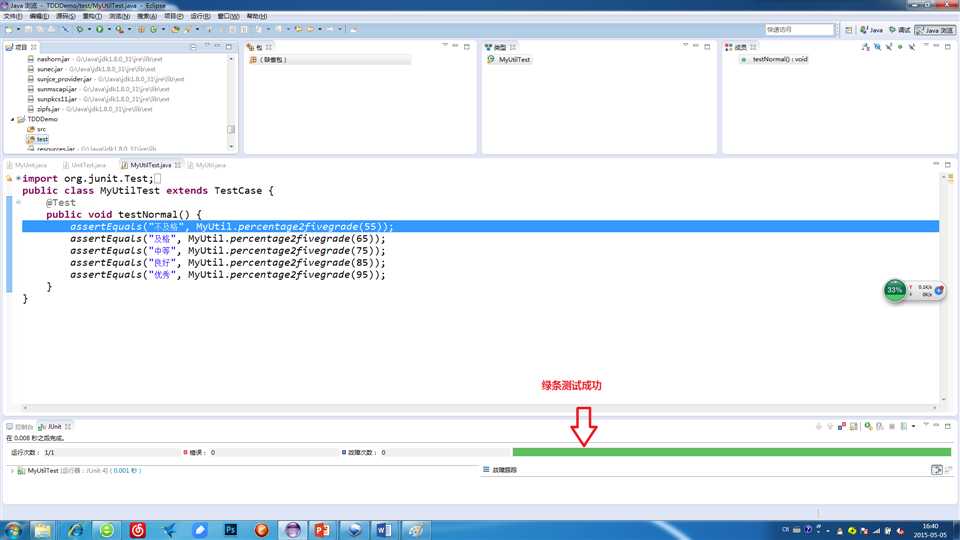Open Internet Explorer from the taskbar
Screen dimensions: 960x540
coord(75,530)
